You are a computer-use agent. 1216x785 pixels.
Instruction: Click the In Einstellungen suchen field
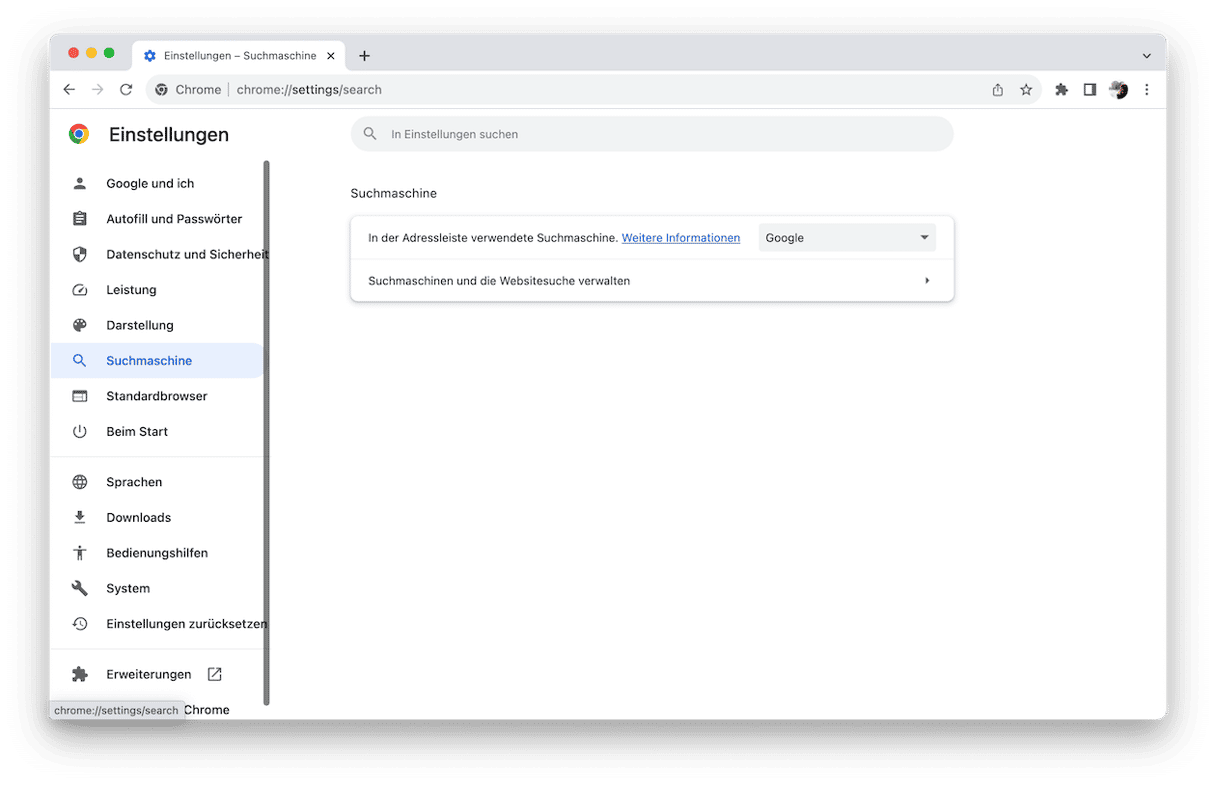(652, 134)
